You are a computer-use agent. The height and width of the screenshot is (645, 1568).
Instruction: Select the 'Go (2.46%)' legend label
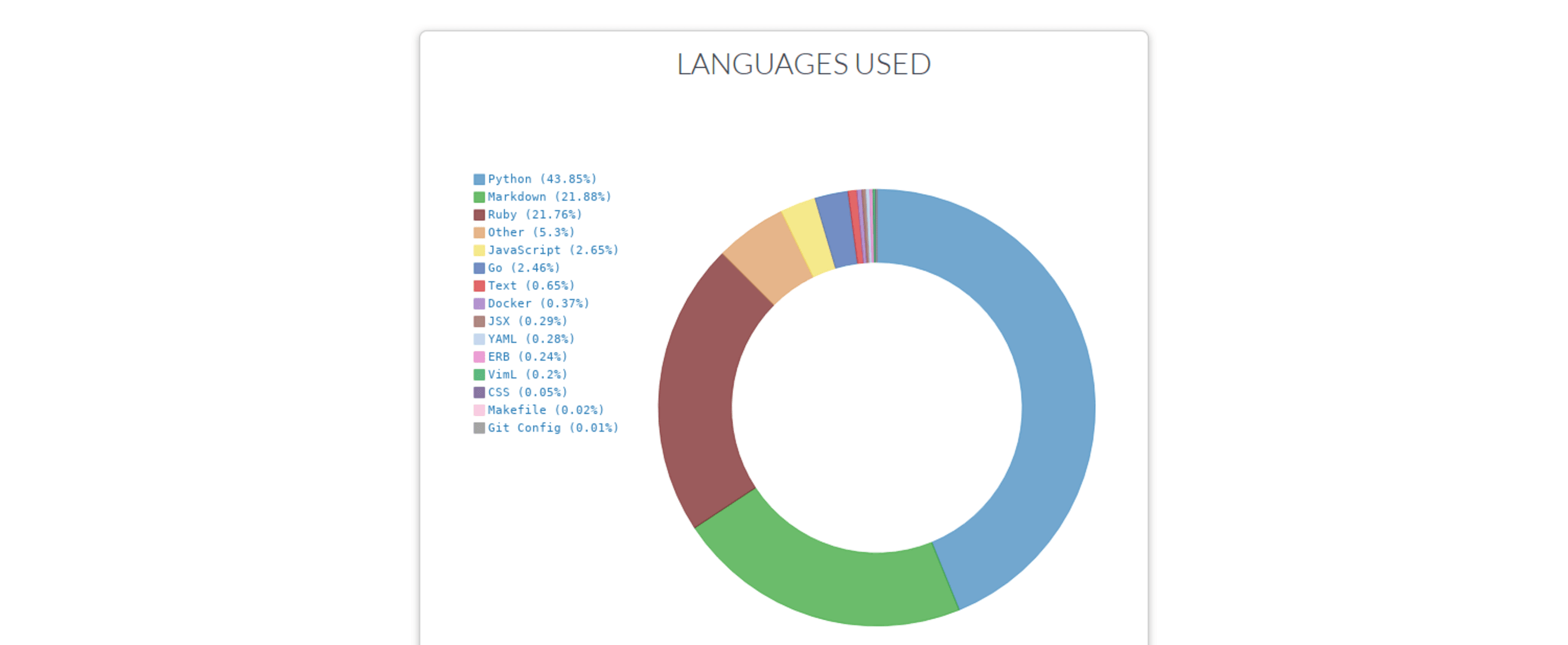tap(524, 267)
